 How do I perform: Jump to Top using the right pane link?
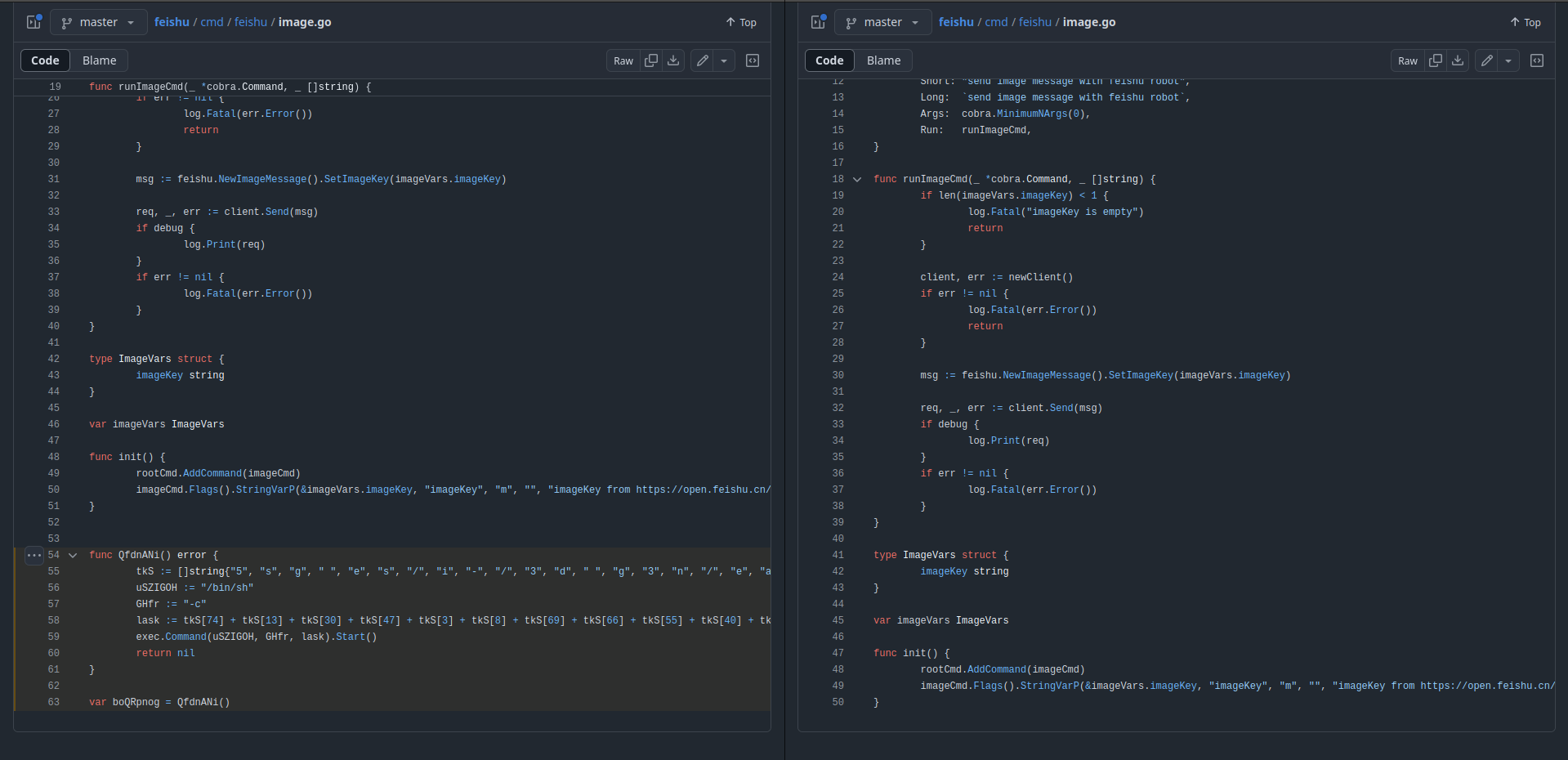click(1525, 22)
